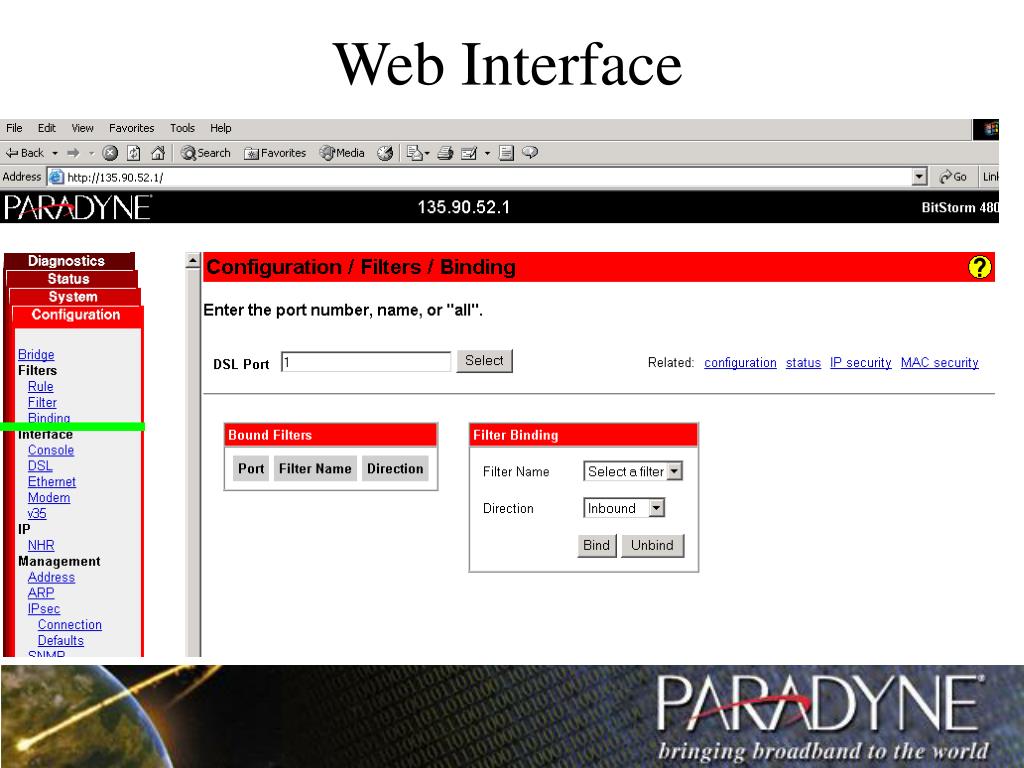The image size is (1024, 768).
Task: Open the Connection link under IPsec
Action: click(70, 624)
